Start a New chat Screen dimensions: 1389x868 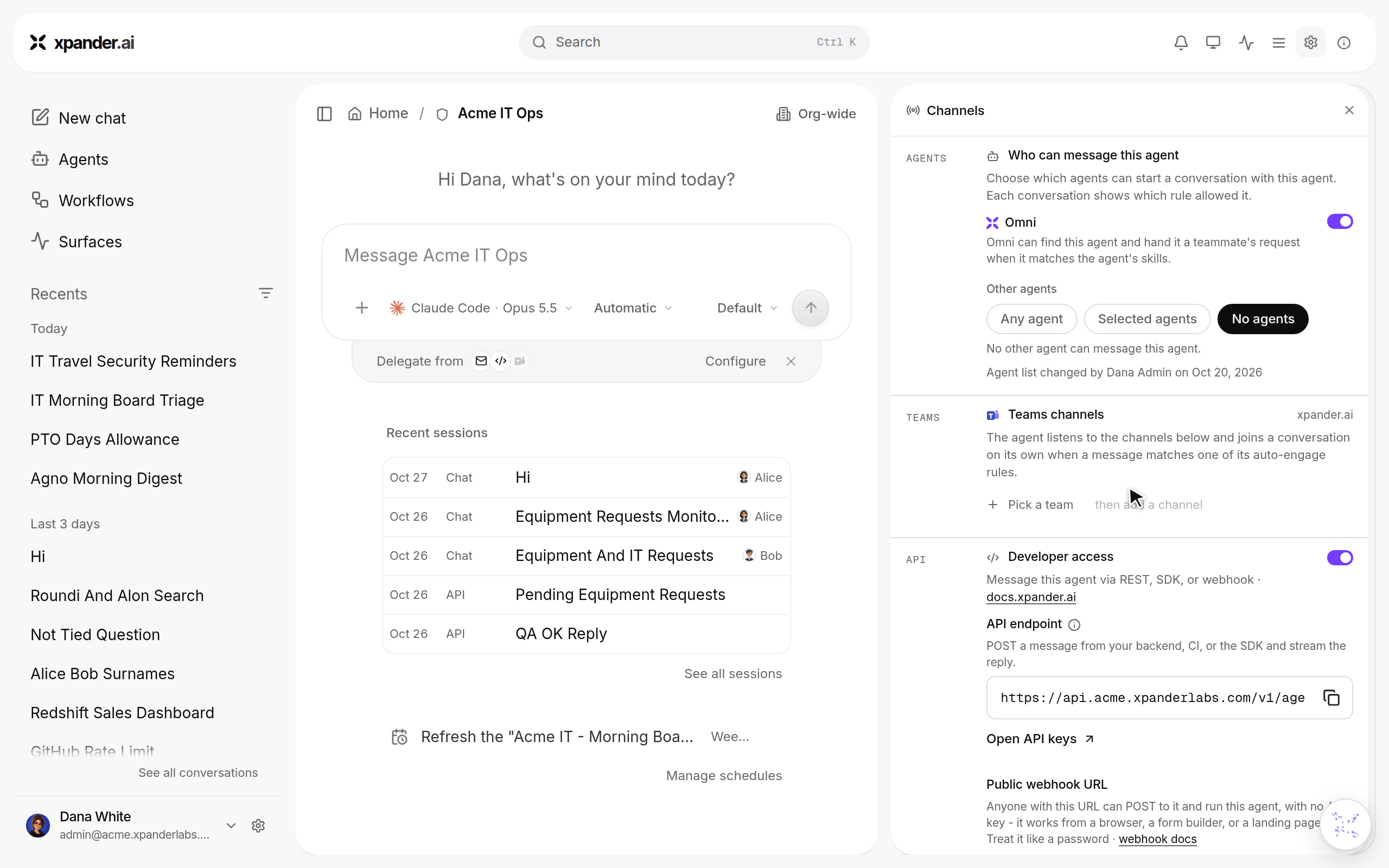pos(78,118)
